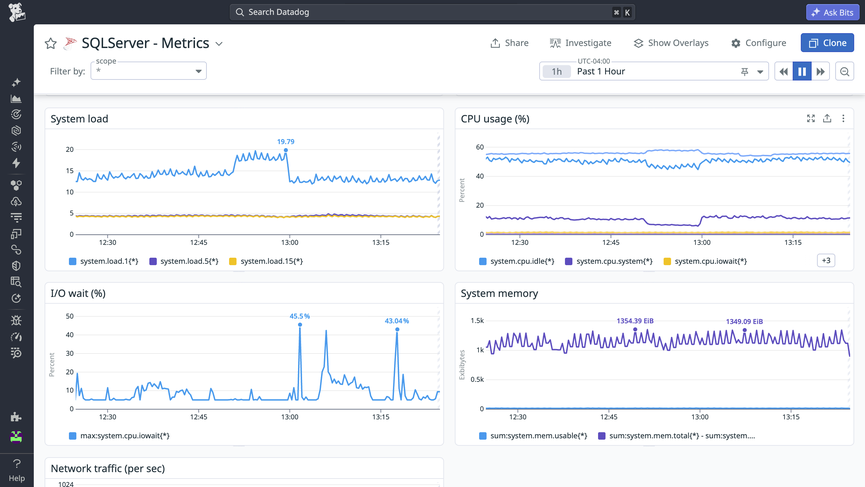The image size is (865, 487).
Task: Click the 1354.39 EiB marker in System memory
Action: (x=635, y=330)
